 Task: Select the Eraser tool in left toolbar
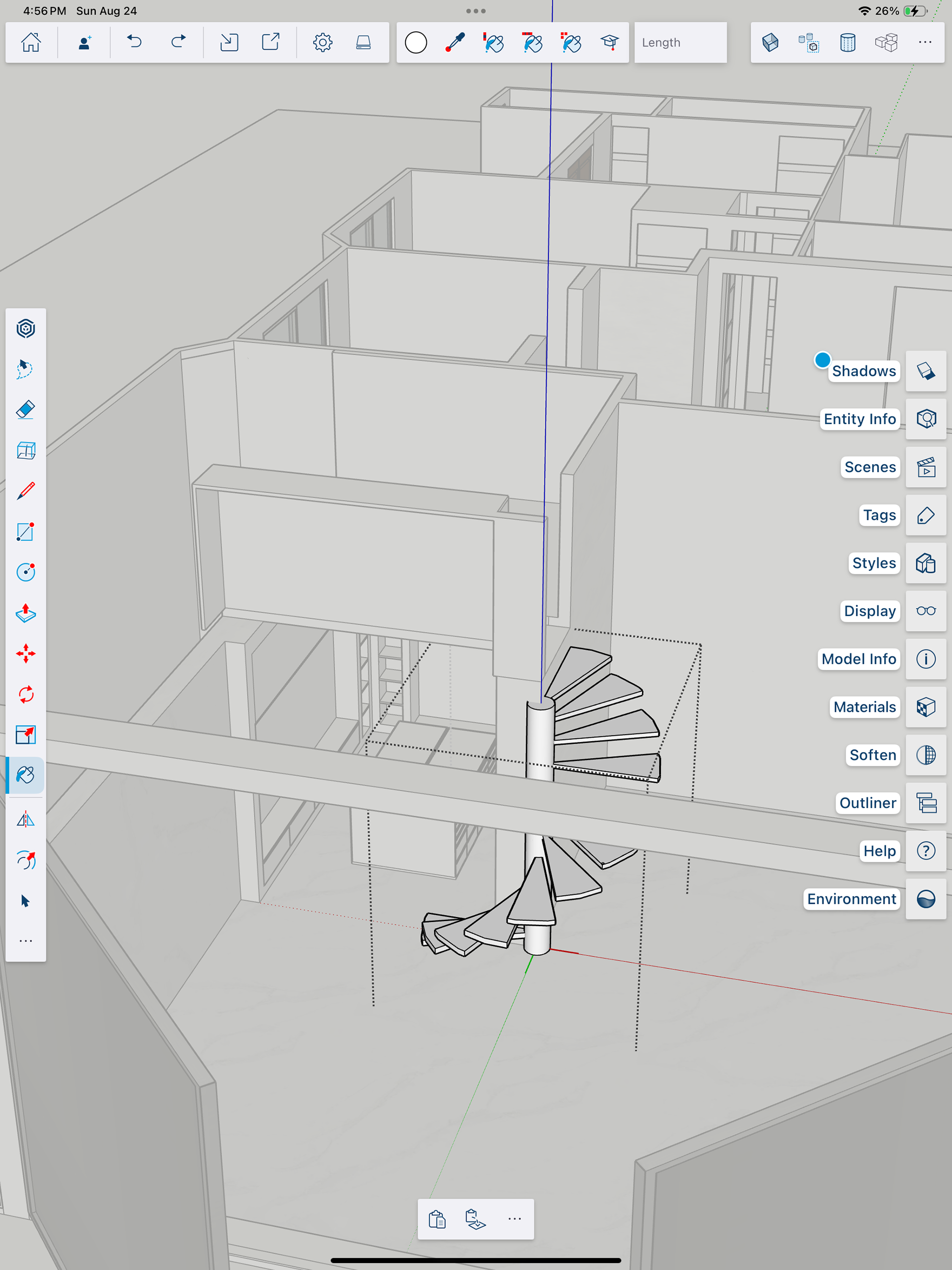26,409
